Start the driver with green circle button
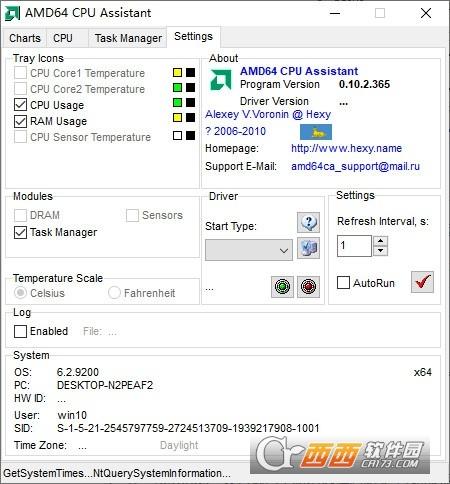Screen dimensions: 450x484 (x=282, y=287)
